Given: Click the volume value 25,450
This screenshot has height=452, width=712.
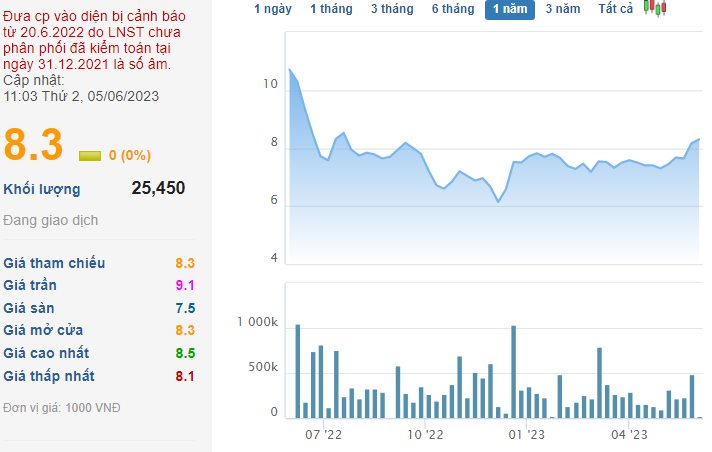Looking at the screenshot, I should [x=158, y=188].
